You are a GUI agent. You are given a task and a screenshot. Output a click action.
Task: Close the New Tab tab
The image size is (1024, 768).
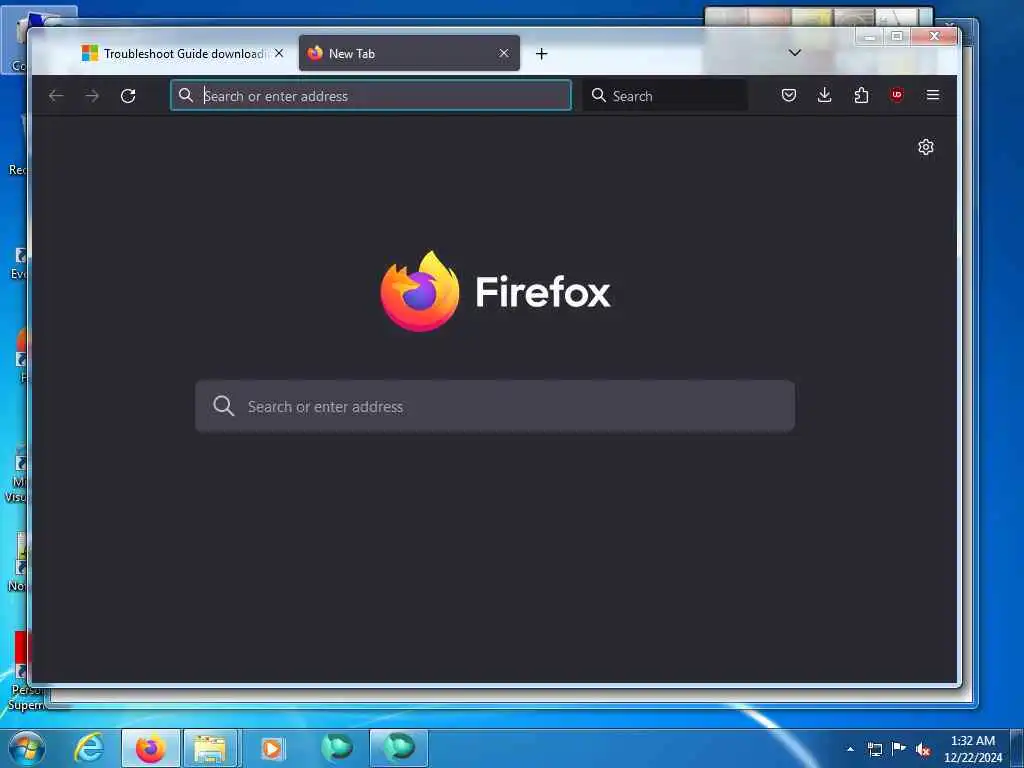[504, 54]
